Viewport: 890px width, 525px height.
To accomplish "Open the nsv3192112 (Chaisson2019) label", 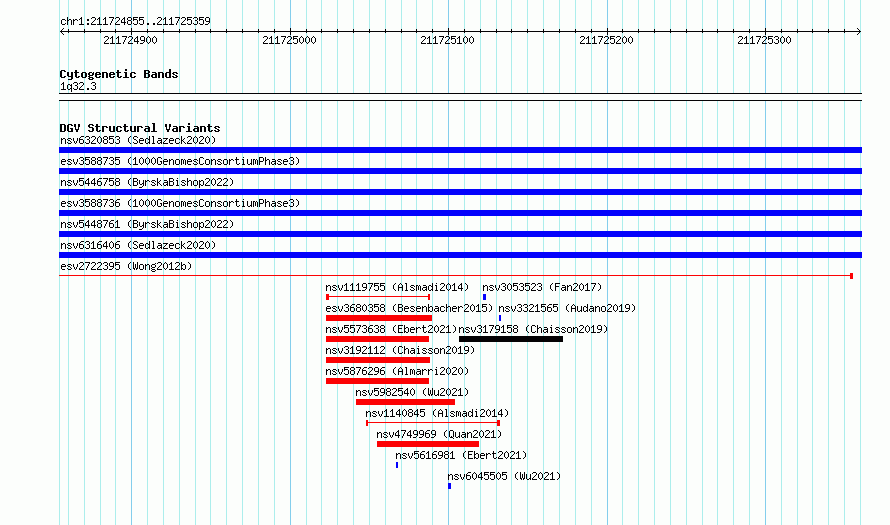I will pos(400,350).
